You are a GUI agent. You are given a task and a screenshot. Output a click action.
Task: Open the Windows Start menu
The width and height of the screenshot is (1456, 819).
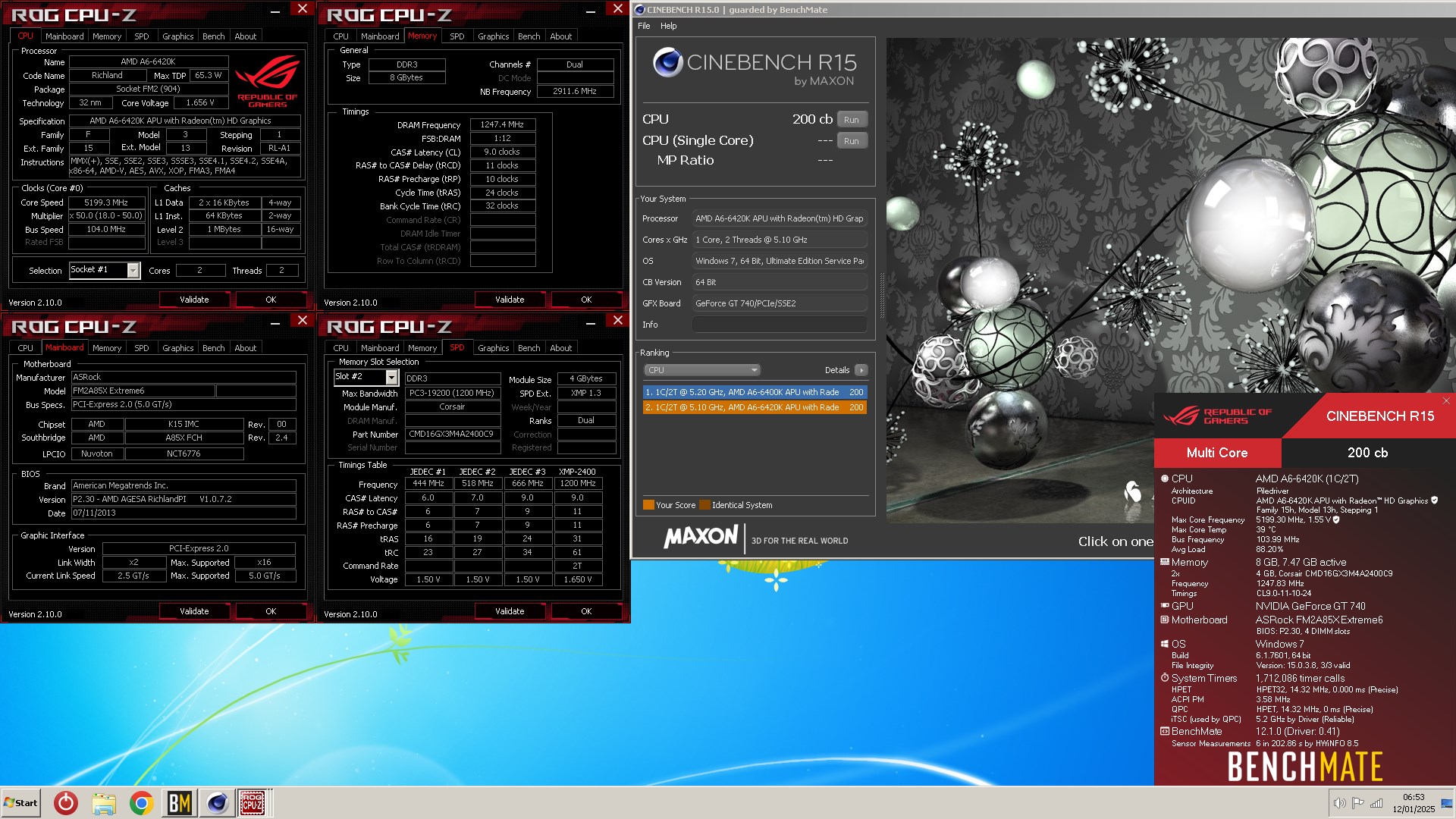(20, 803)
